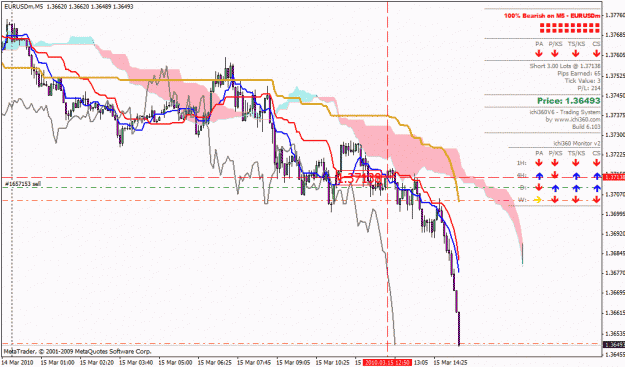Click the MetaQuotes Software Corp. copyright text
Image resolution: width=625 pixels, height=367 pixels.
[77, 351]
